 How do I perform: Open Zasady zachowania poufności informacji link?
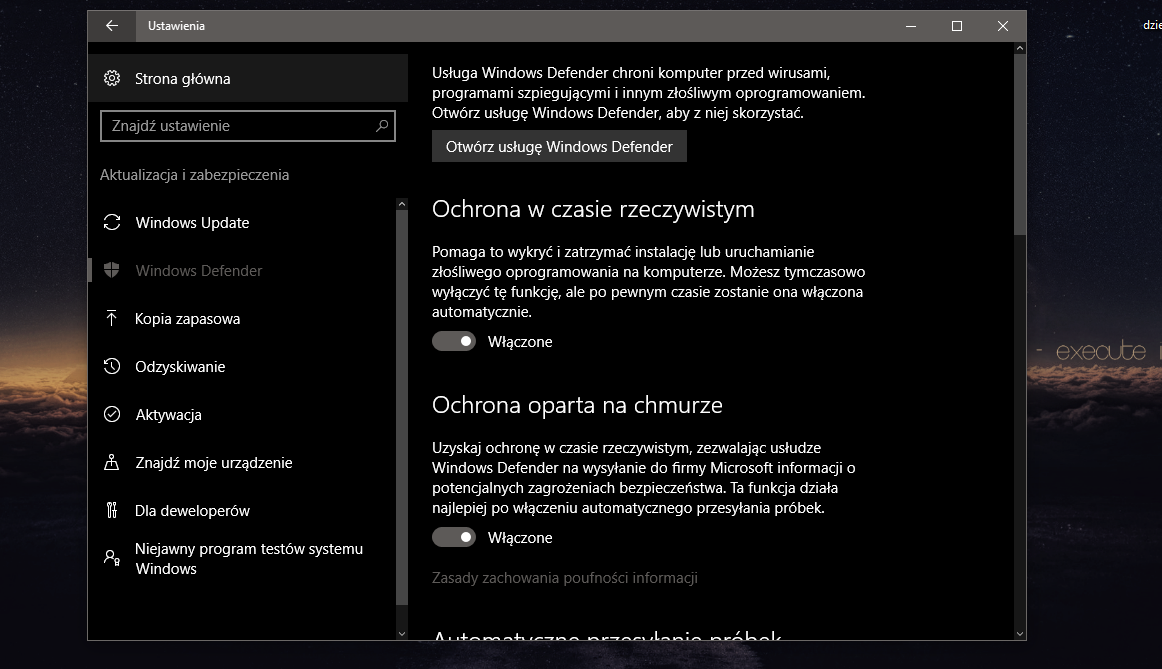tap(565, 578)
